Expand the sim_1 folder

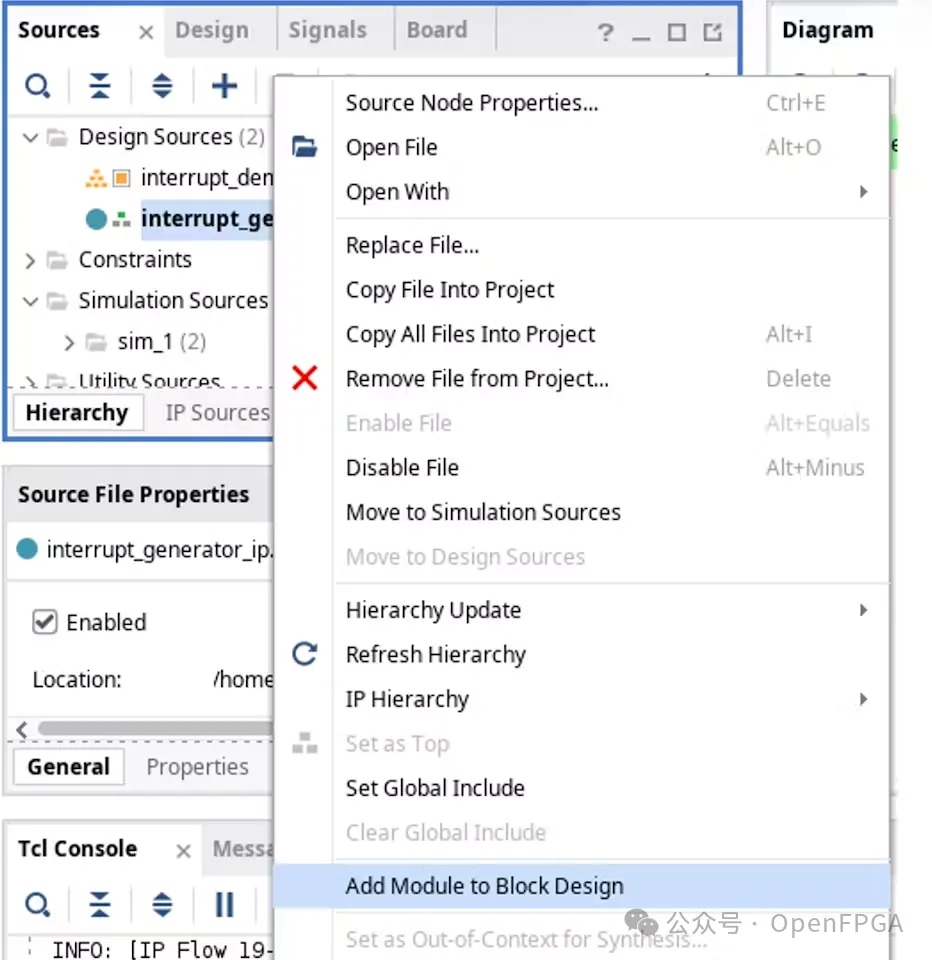[69, 343]
